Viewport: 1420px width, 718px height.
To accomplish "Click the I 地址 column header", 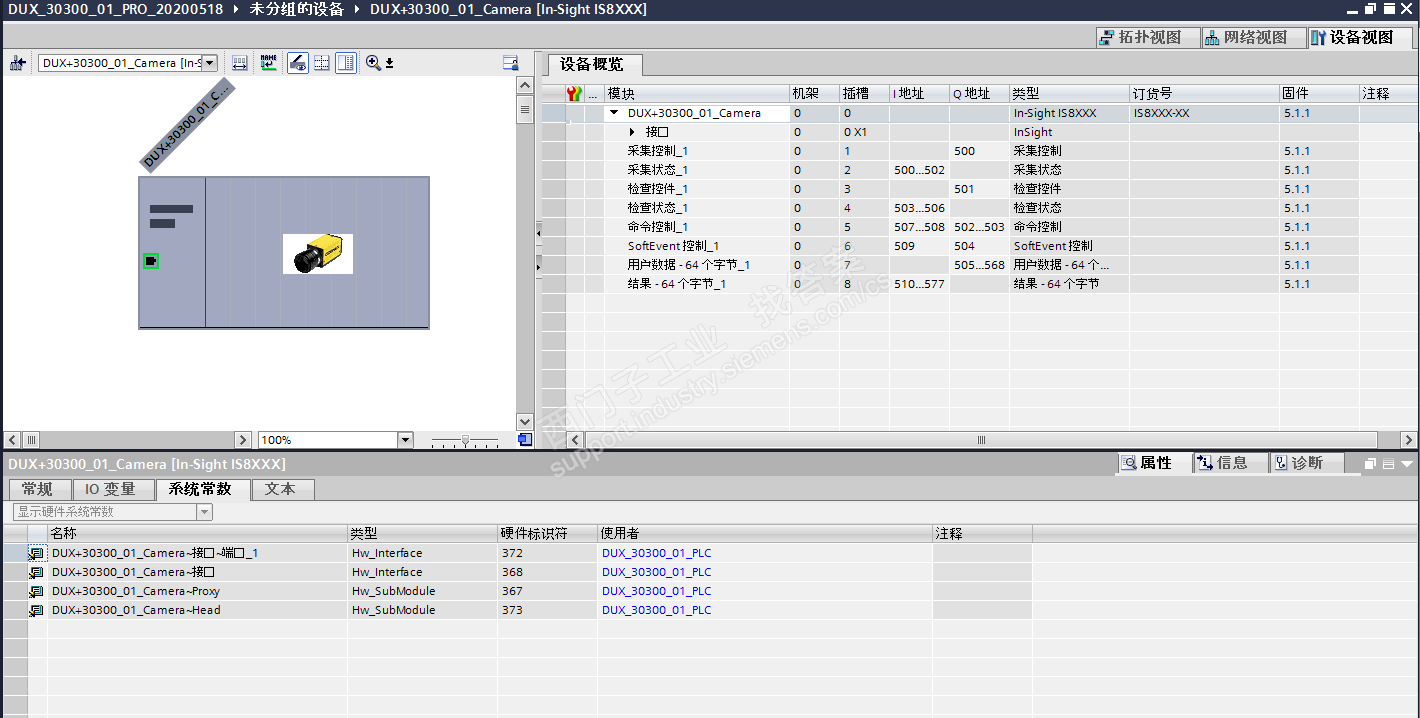I will (x=920, y=93).
